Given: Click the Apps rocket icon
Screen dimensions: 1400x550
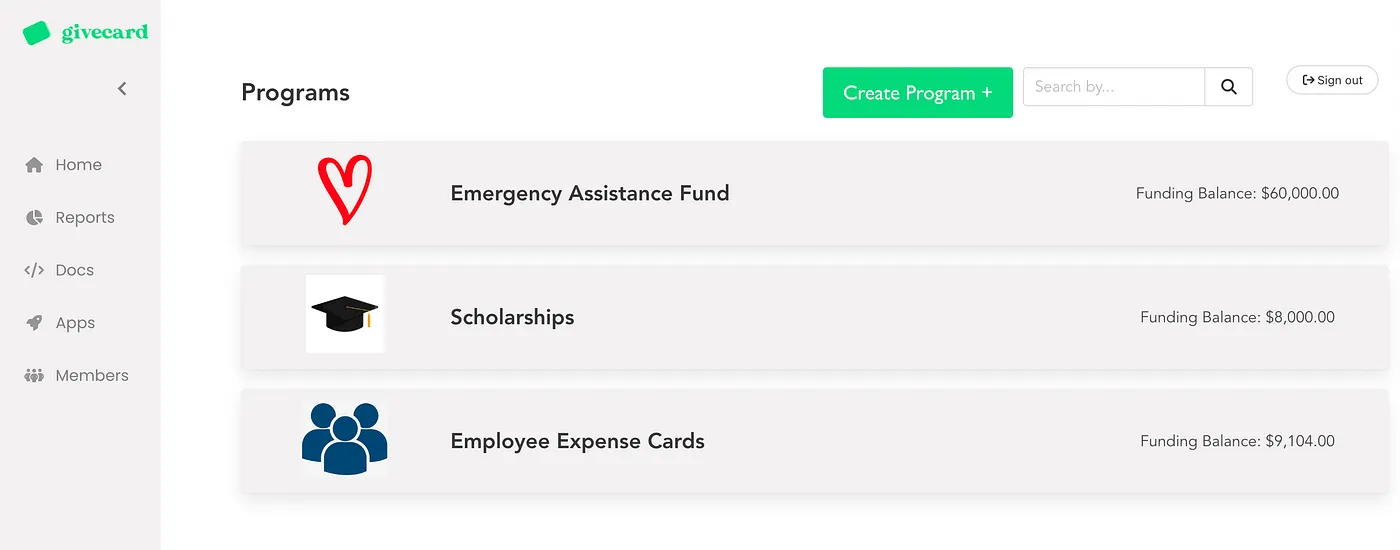Looking at the screenshot, I should click(34, 323).
